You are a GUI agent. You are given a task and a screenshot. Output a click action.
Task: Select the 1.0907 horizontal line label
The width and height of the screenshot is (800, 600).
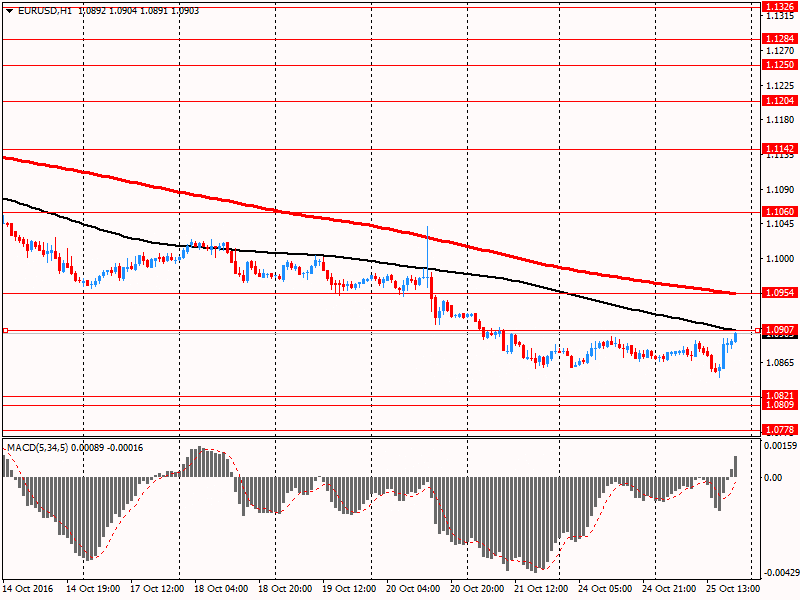[x=780, y=330]
